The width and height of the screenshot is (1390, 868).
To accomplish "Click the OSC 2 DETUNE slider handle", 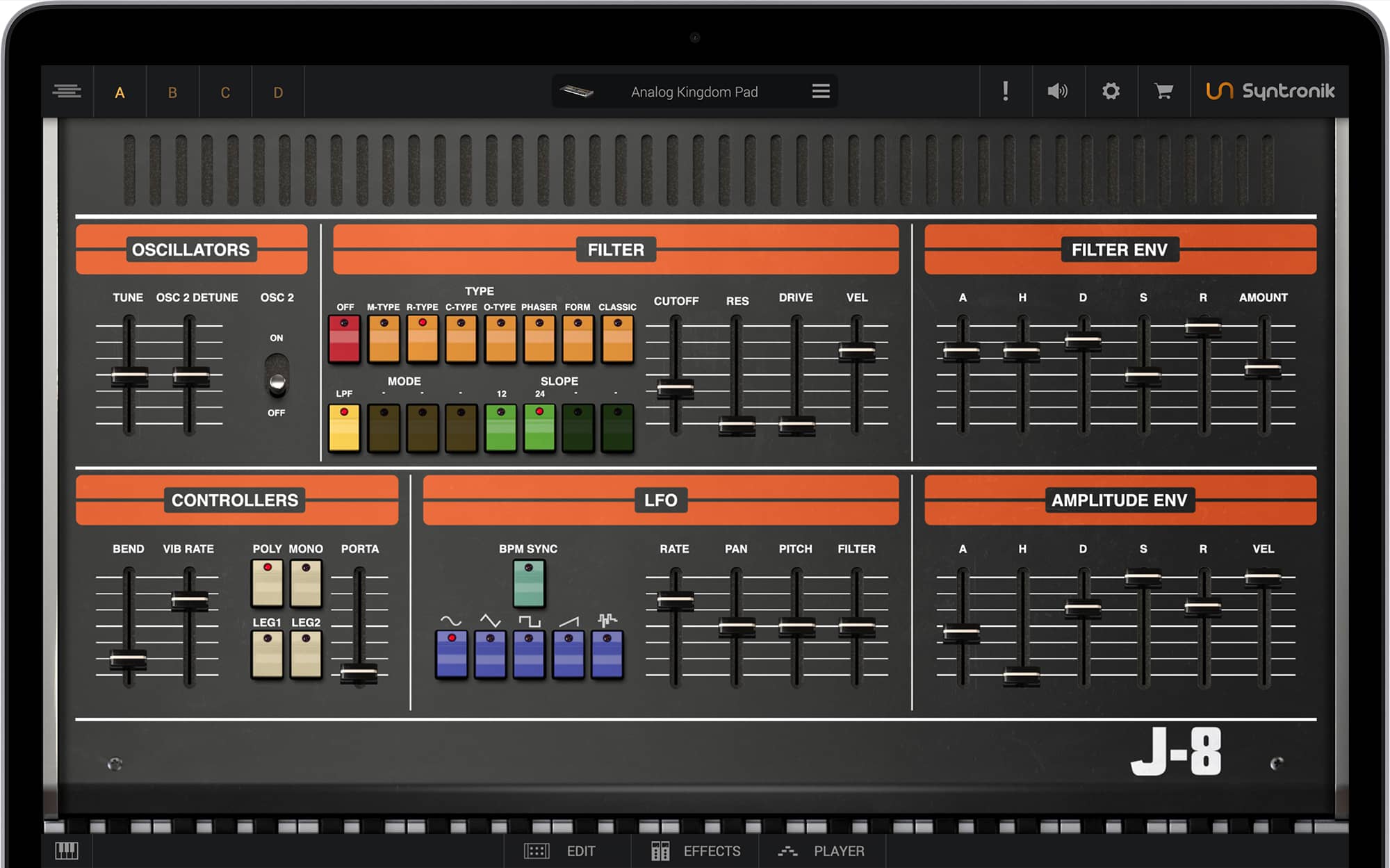I will [x=190, y=376].
